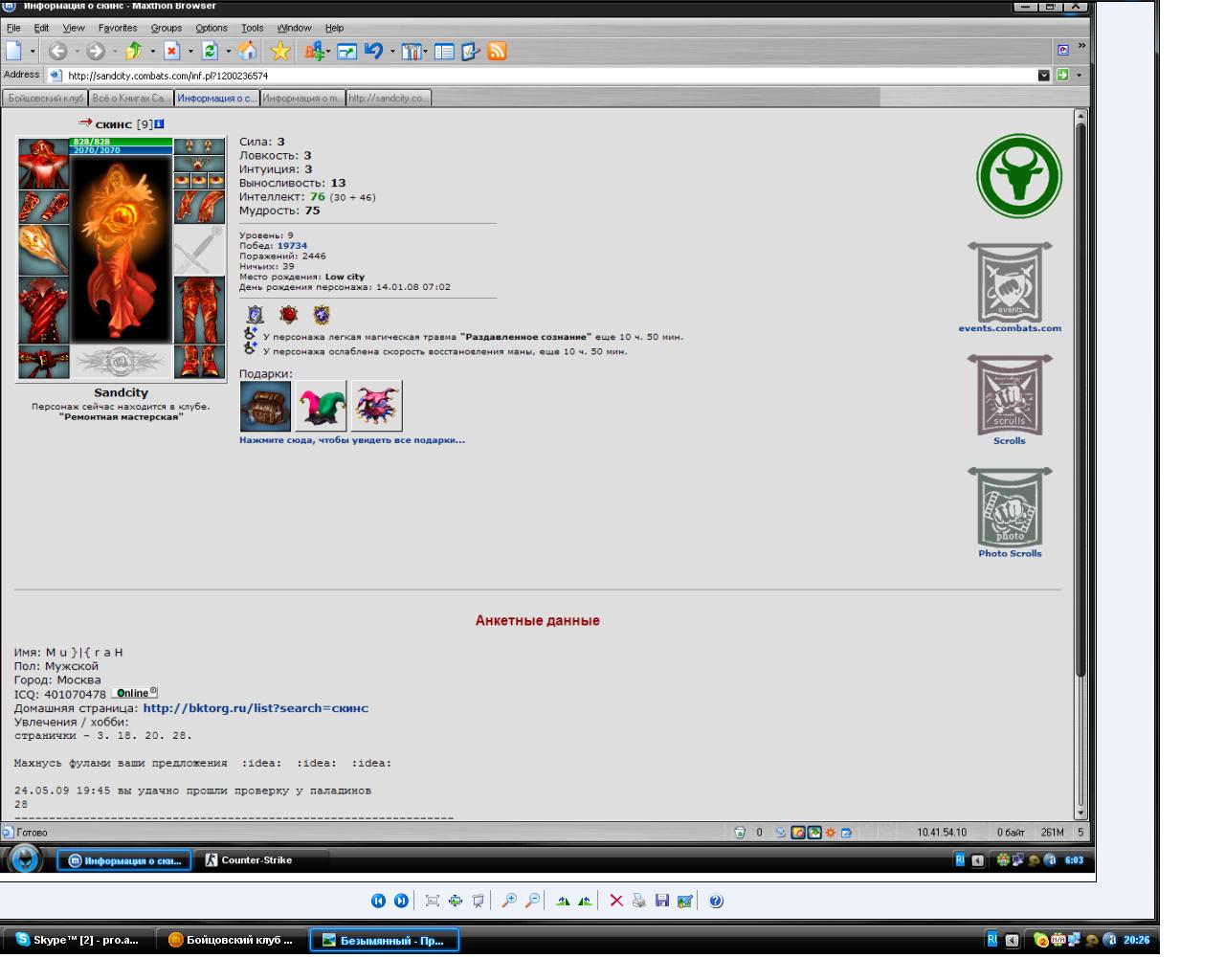1225x980 pixels.
Task: Click the Forward arrow in Maxthon toolbar
Action: click(95, 52)
